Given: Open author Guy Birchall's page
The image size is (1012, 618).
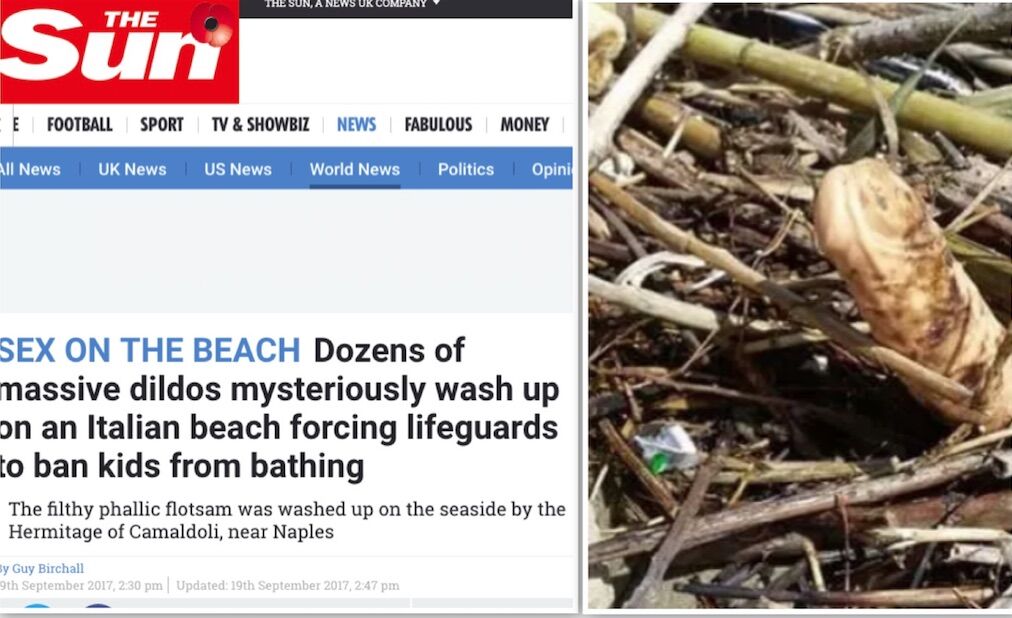Looking at the screenshot, I should click(48, 568).
